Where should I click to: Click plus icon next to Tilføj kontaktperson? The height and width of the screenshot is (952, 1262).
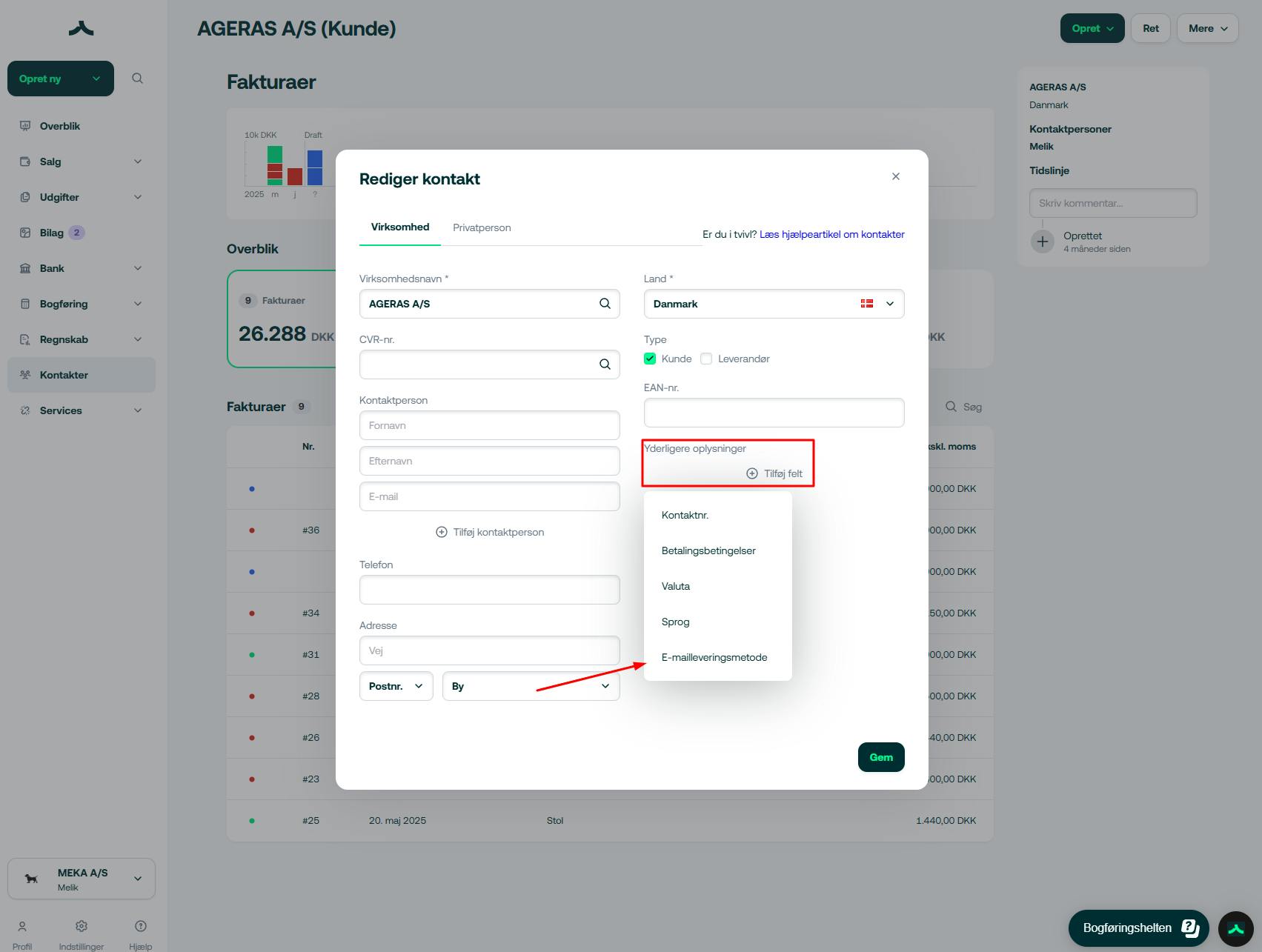click(x=442, y=532)
